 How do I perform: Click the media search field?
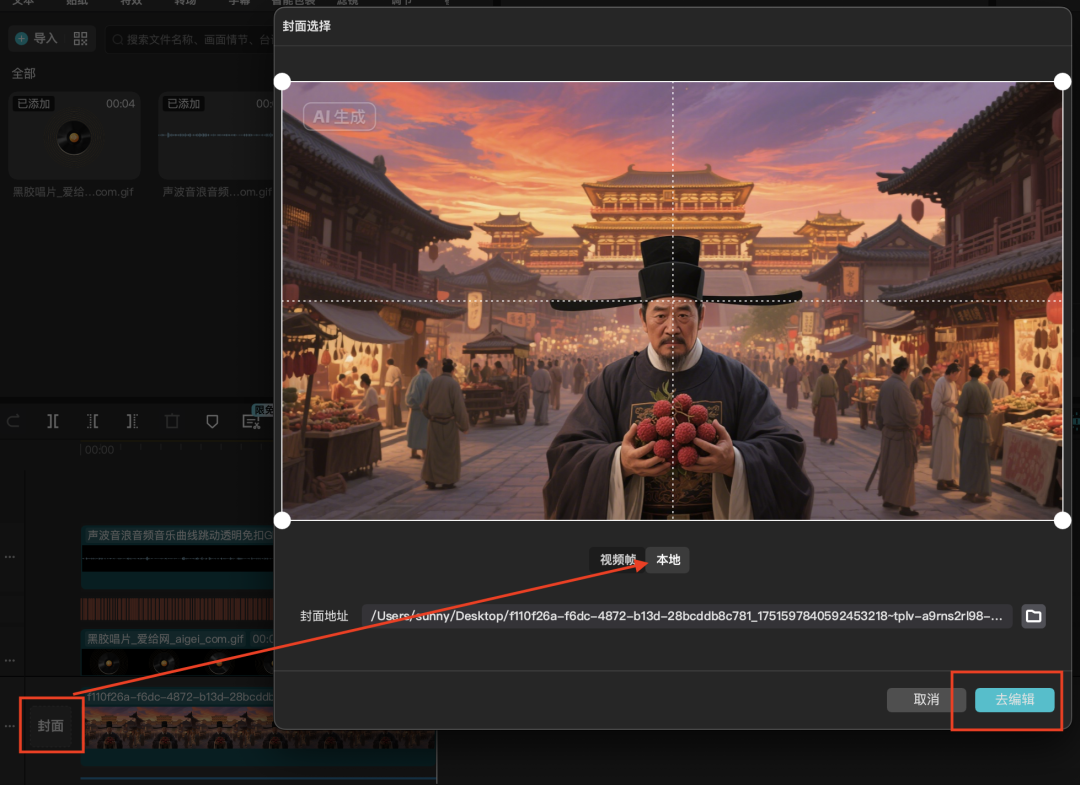click(190, 40)
